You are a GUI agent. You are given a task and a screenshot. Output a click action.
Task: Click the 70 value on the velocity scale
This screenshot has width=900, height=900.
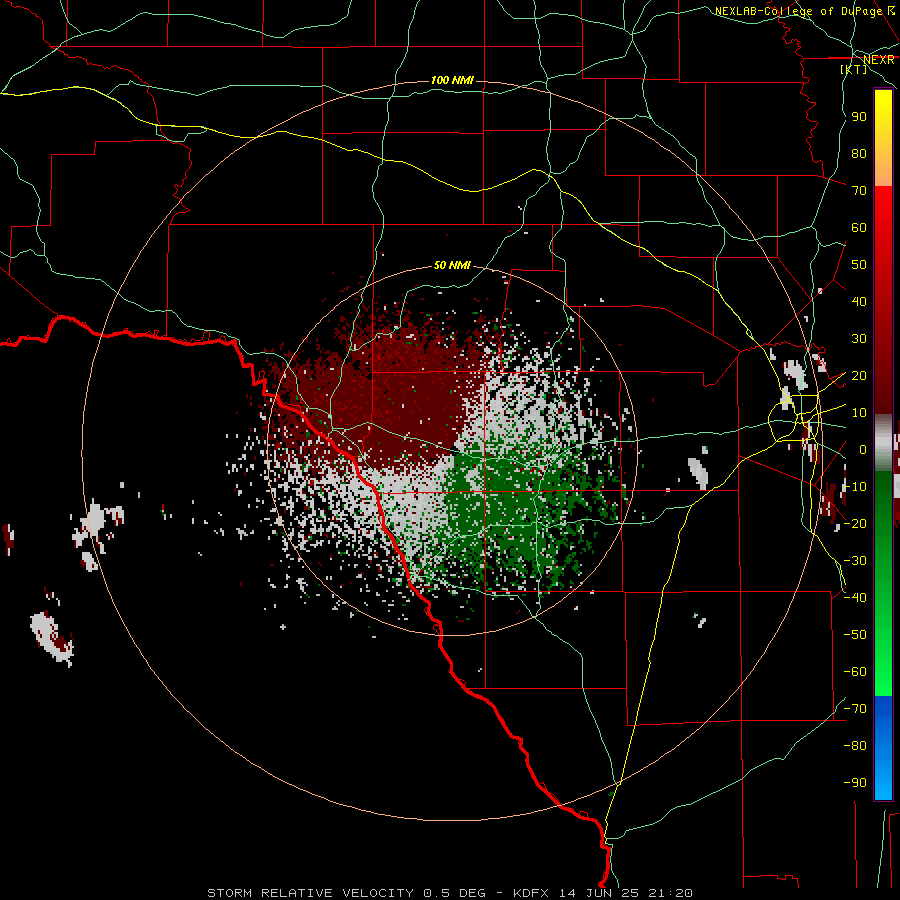coord(859,191)
